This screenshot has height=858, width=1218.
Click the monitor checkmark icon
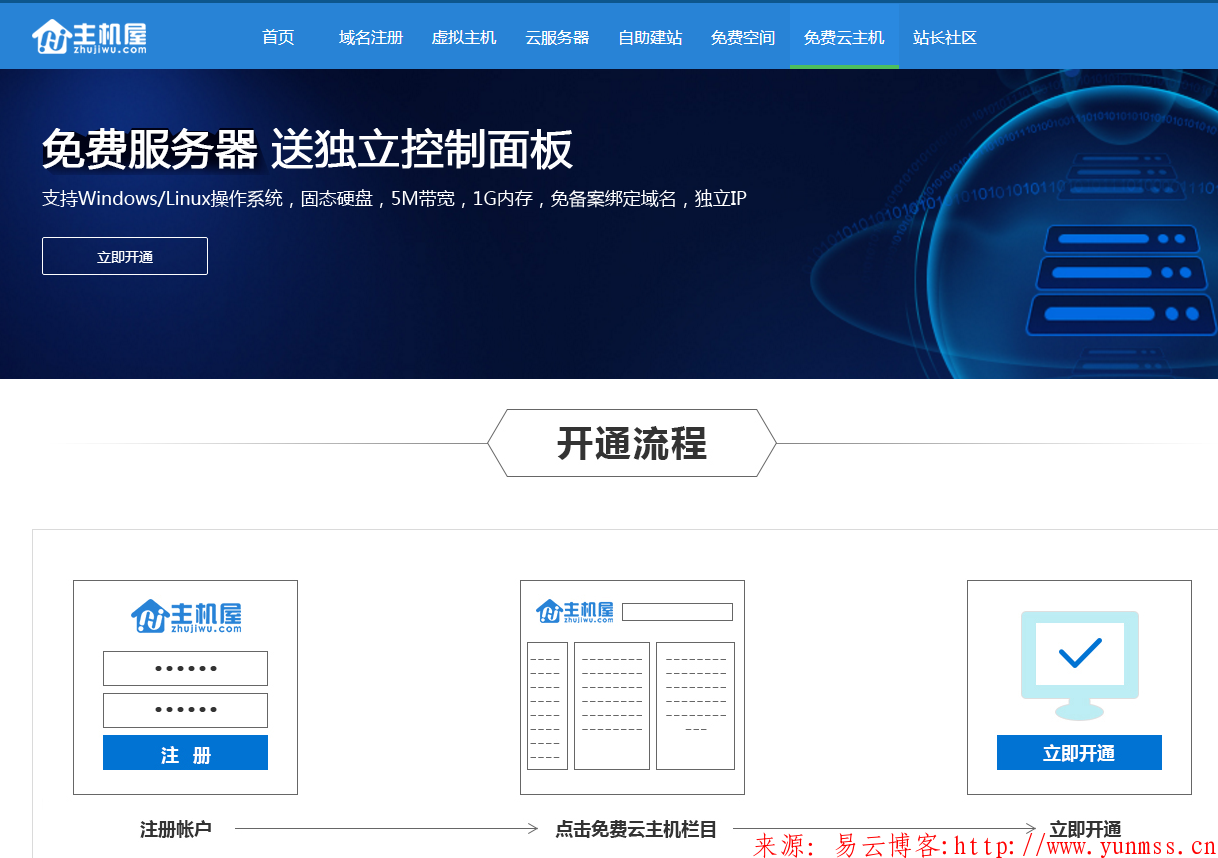(x=1079, y=660)
